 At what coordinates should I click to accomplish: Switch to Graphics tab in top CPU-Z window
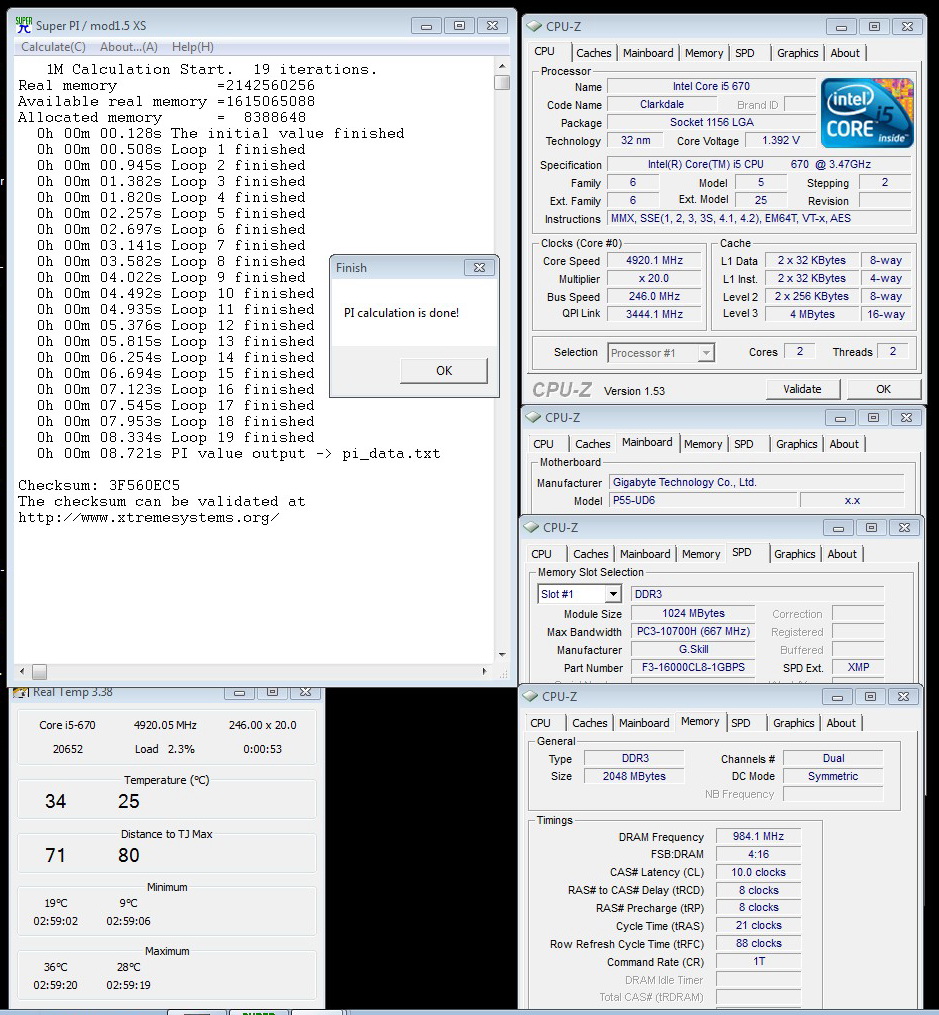[x=797, y=53]
